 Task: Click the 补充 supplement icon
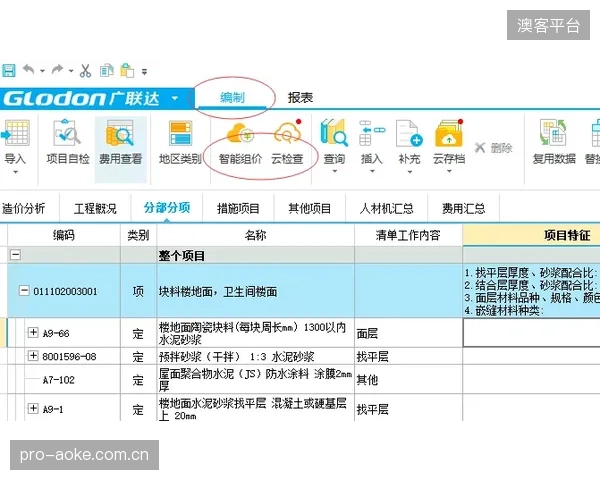pyautogui.click(x=409, y=132)
